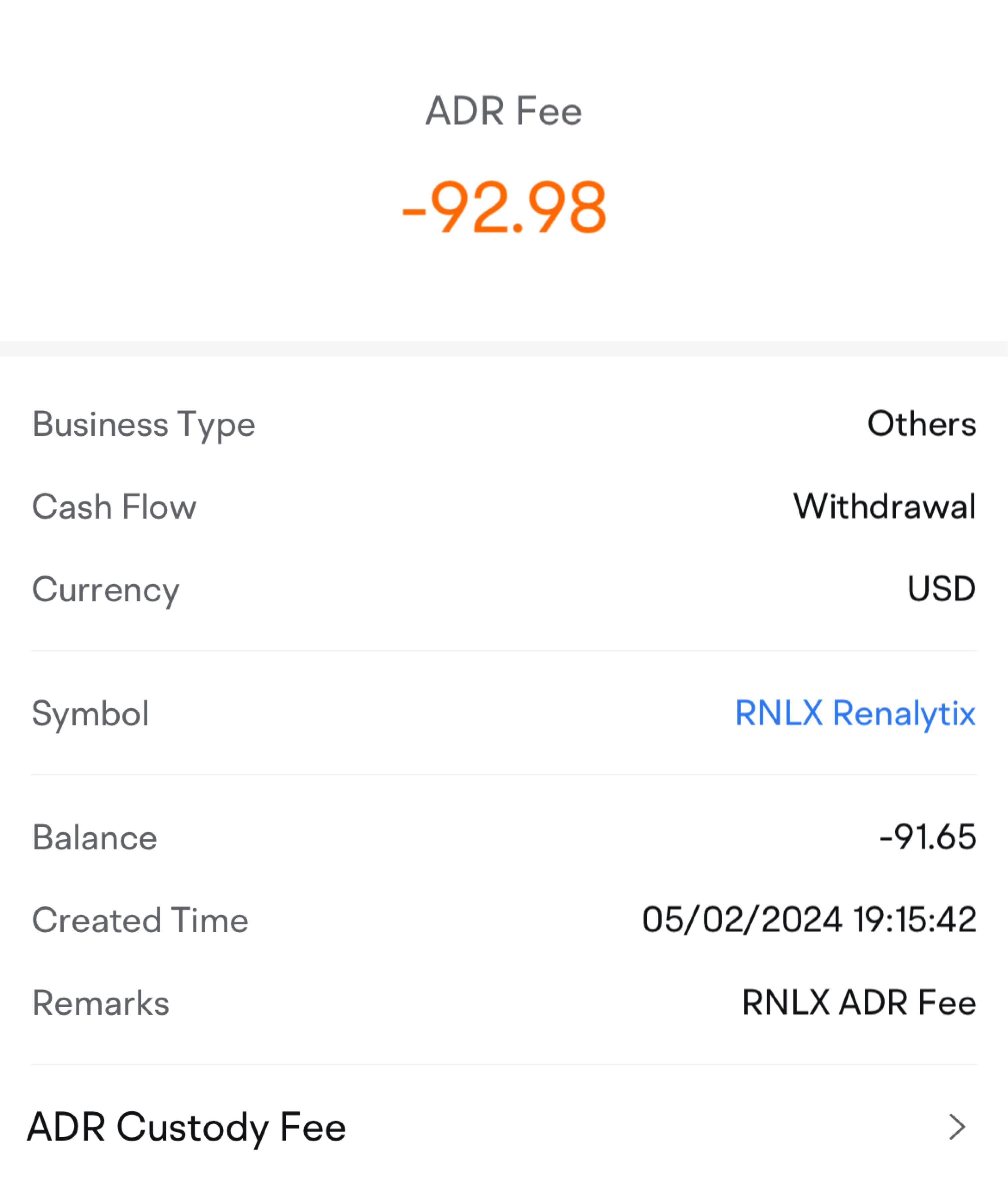Click the Remarks label
This screenshot has width=1008, height=1200.
101,1003
